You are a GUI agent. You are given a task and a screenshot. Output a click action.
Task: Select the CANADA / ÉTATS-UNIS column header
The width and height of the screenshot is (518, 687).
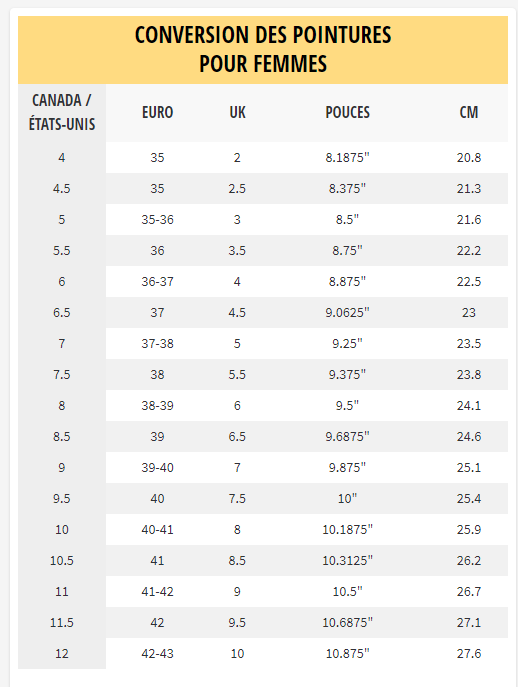coord(62,112)
